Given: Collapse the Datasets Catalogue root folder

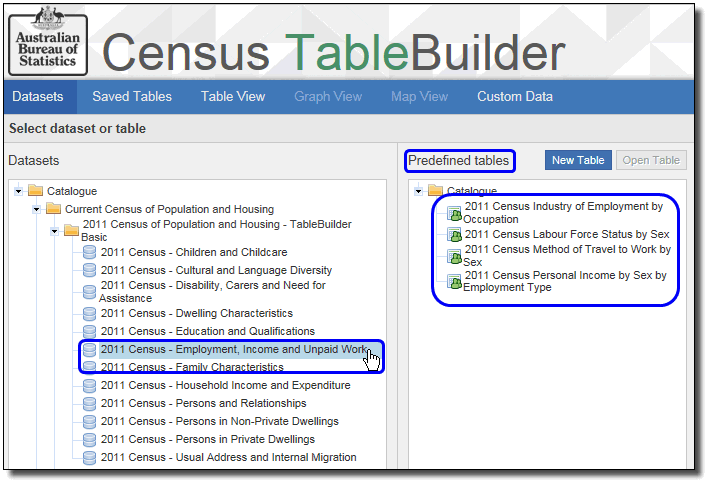Looking at the screenshot, I should [x=19, y=191].
